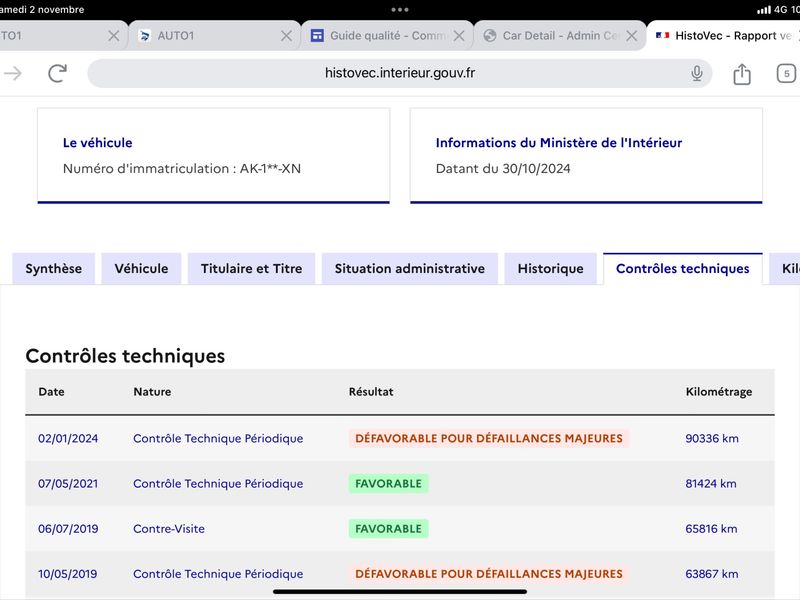Screen dimensions: 800x600
Task: Tap the microphone icon in address bar
Action: tap(696, 73)
